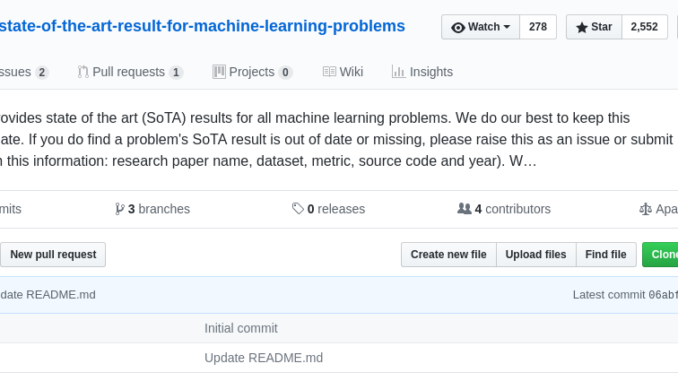Click the Projects board icon

219,72
